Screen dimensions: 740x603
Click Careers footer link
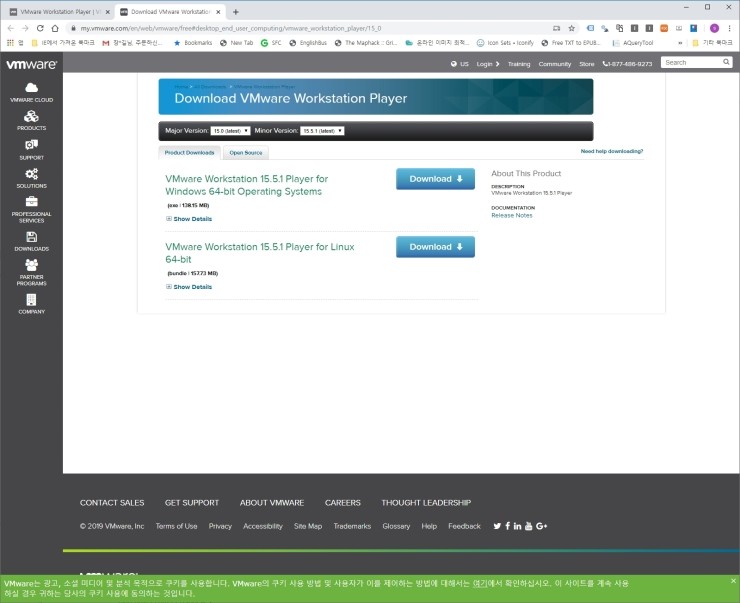point(343,503)
